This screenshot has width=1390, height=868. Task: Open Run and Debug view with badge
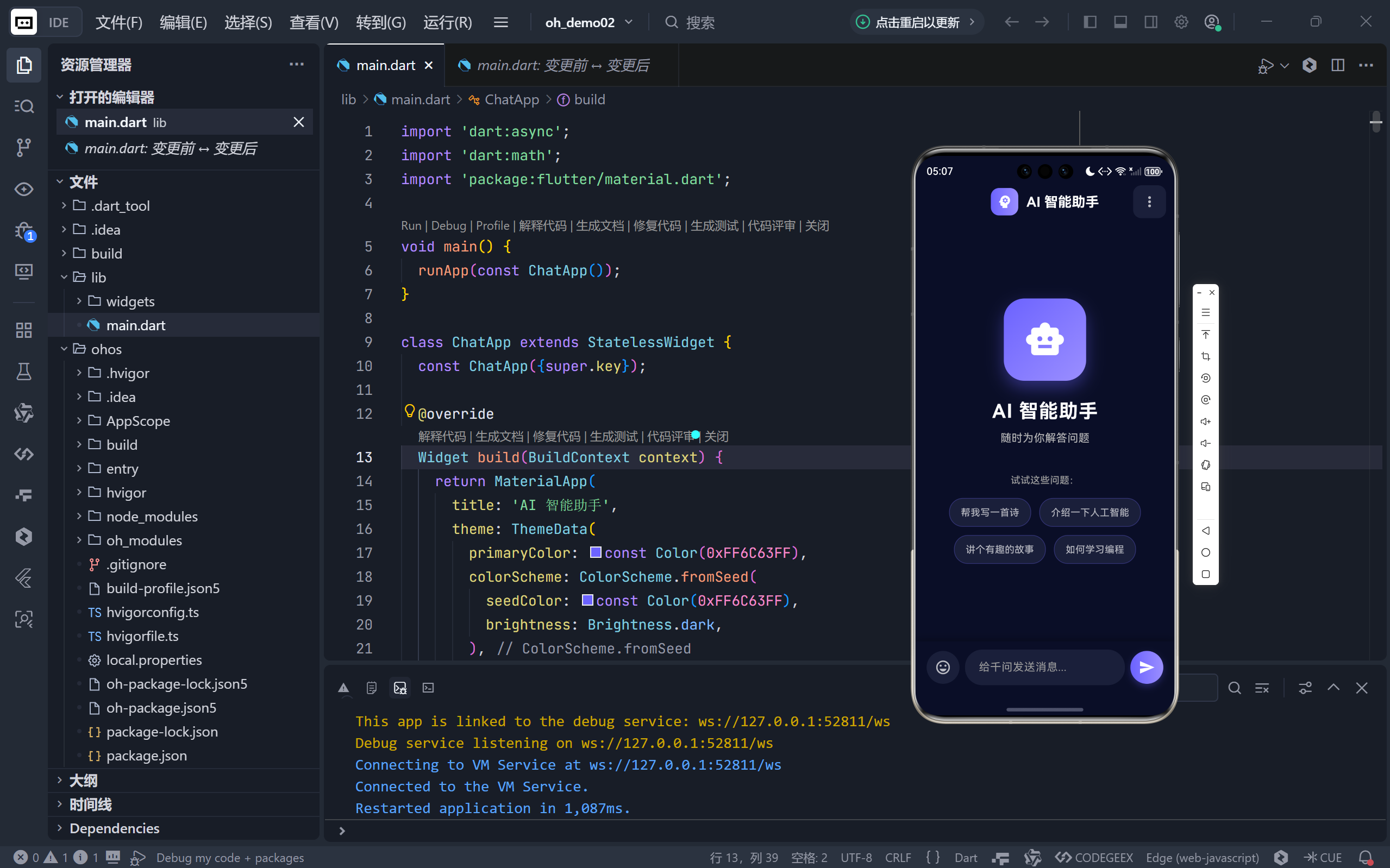coord(23,231)
